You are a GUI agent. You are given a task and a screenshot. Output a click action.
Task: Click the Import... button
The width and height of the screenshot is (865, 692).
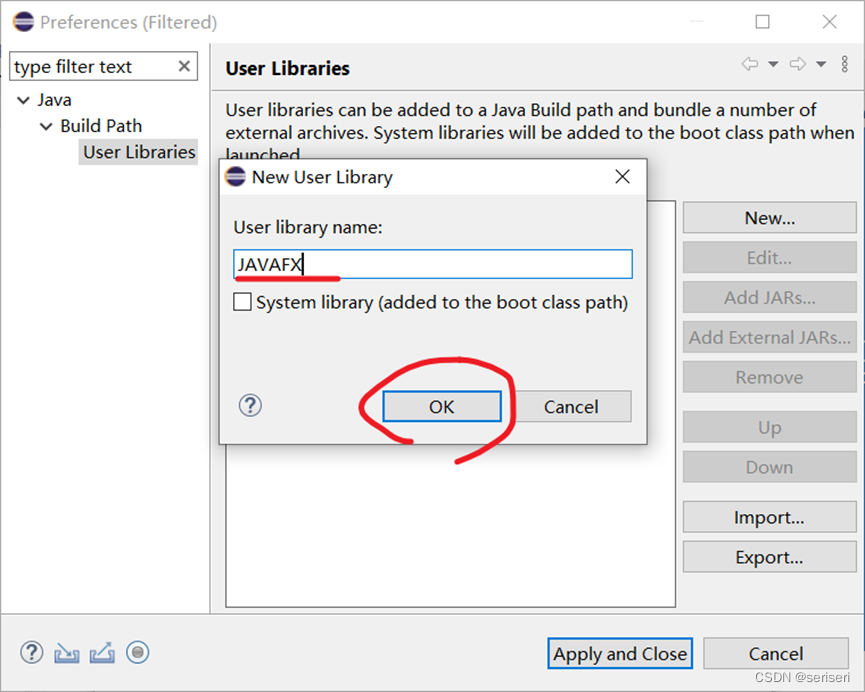tap(770, 517)
